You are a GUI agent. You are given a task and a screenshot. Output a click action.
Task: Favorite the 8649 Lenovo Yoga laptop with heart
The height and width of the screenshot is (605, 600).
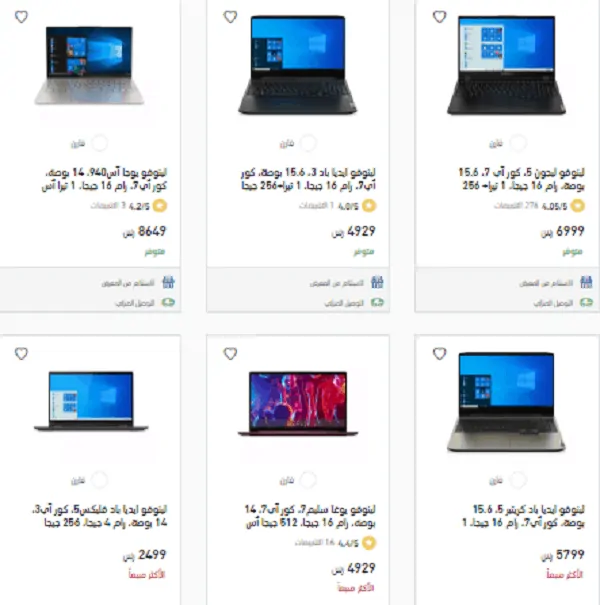(21, 17)
